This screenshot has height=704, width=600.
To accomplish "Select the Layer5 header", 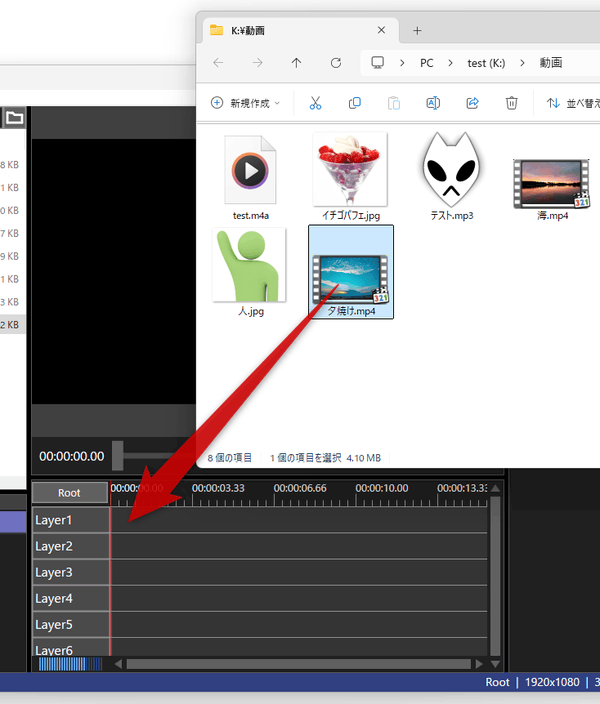I will pos(71,624).
